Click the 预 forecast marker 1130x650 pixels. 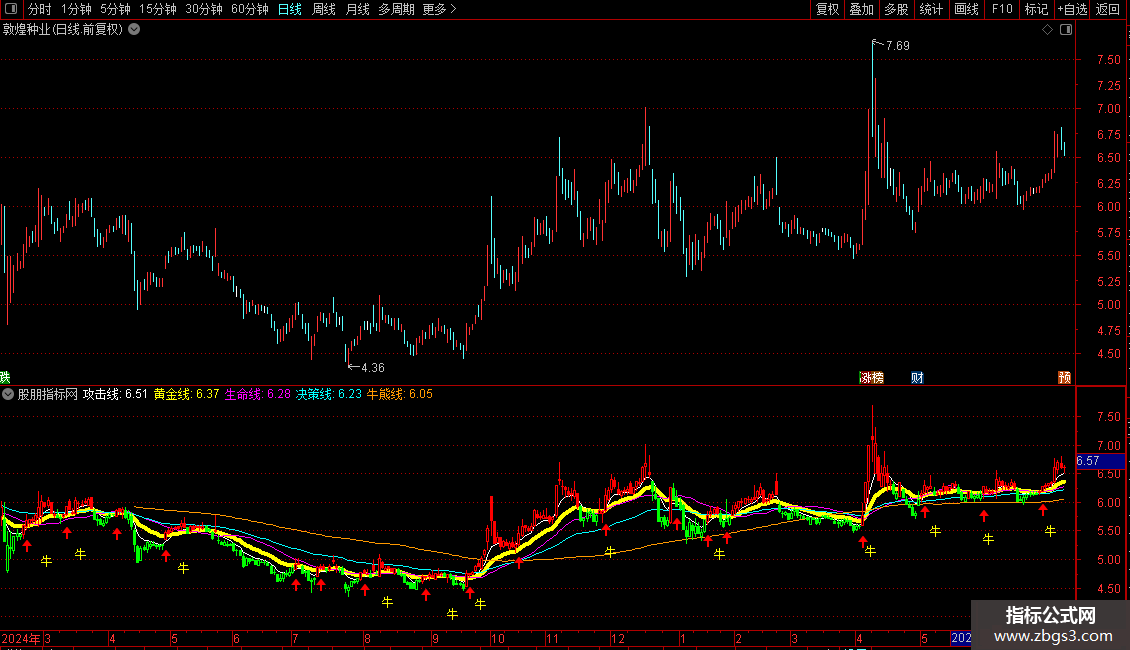[1064, 378]
